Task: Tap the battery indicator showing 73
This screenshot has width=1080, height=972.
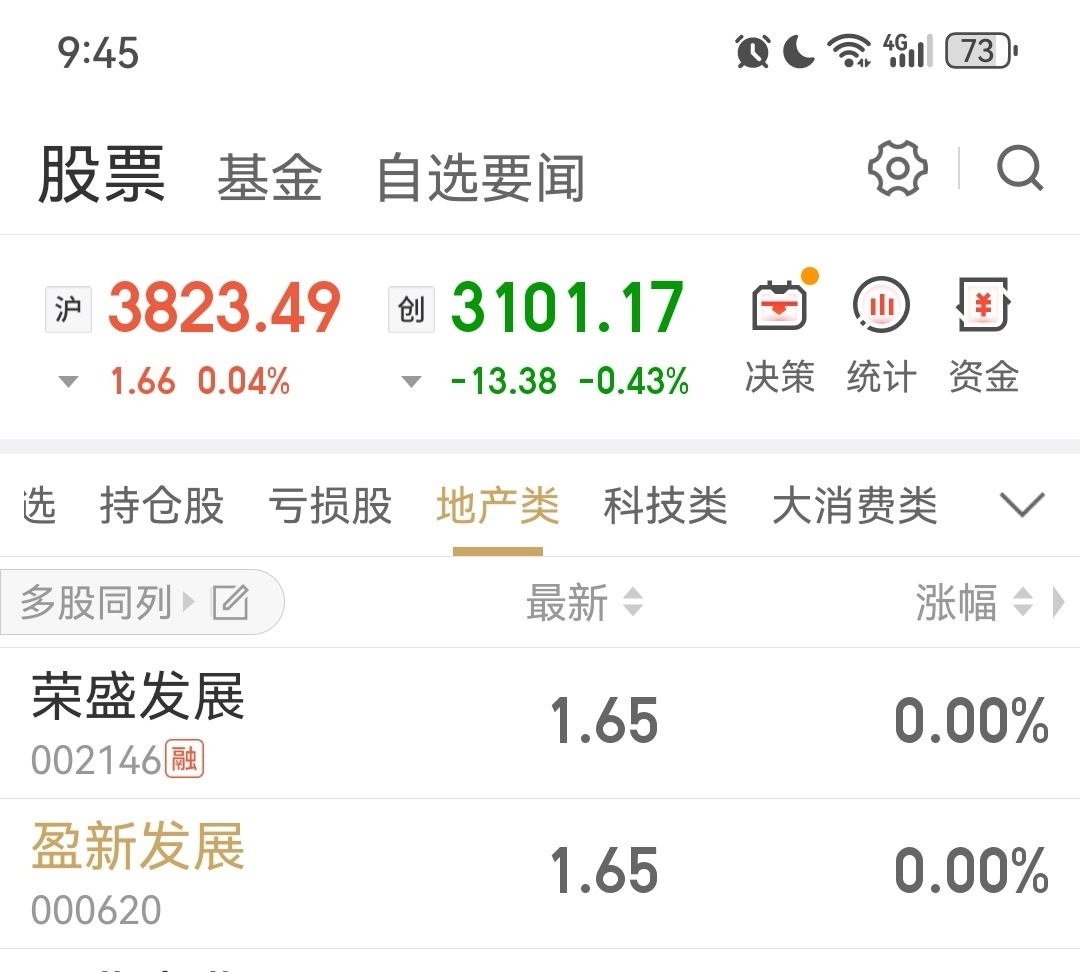Action: point(981,51)
